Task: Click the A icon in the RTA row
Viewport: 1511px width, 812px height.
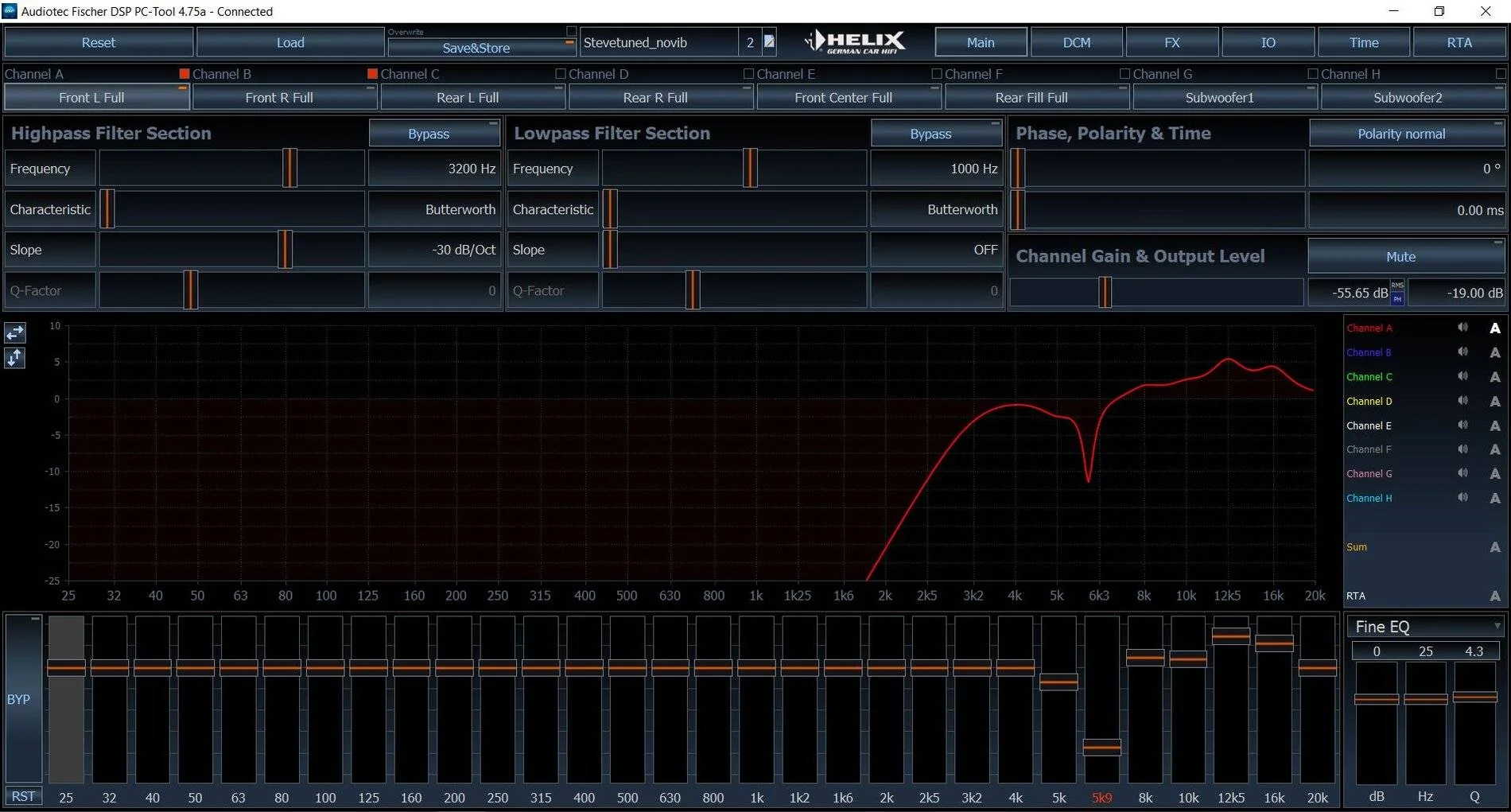Action: (1495, 596)
